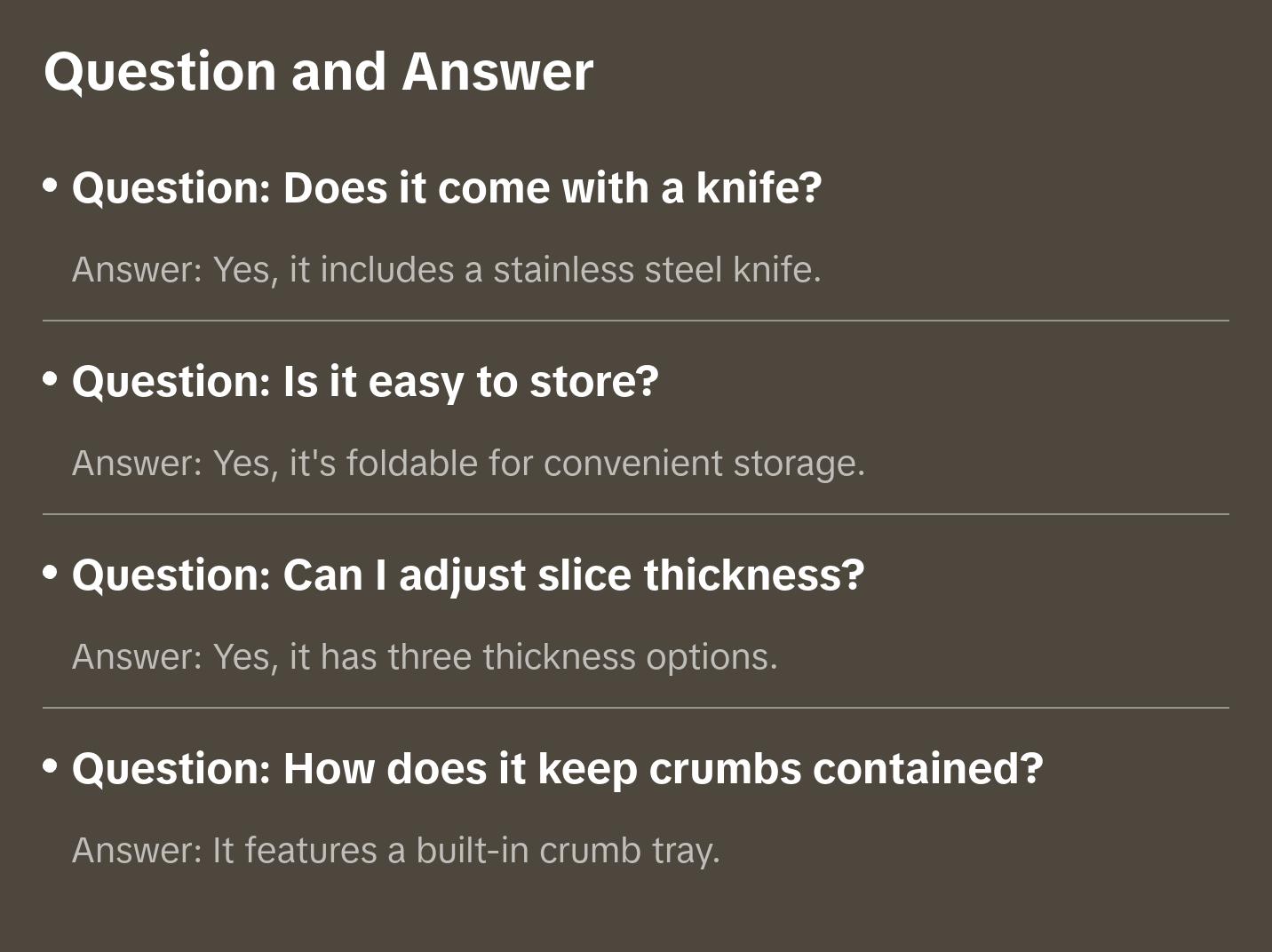Click the stainless steel knife answer text
This screenshot has width=1272, height=952.
(x=447, y=270)
